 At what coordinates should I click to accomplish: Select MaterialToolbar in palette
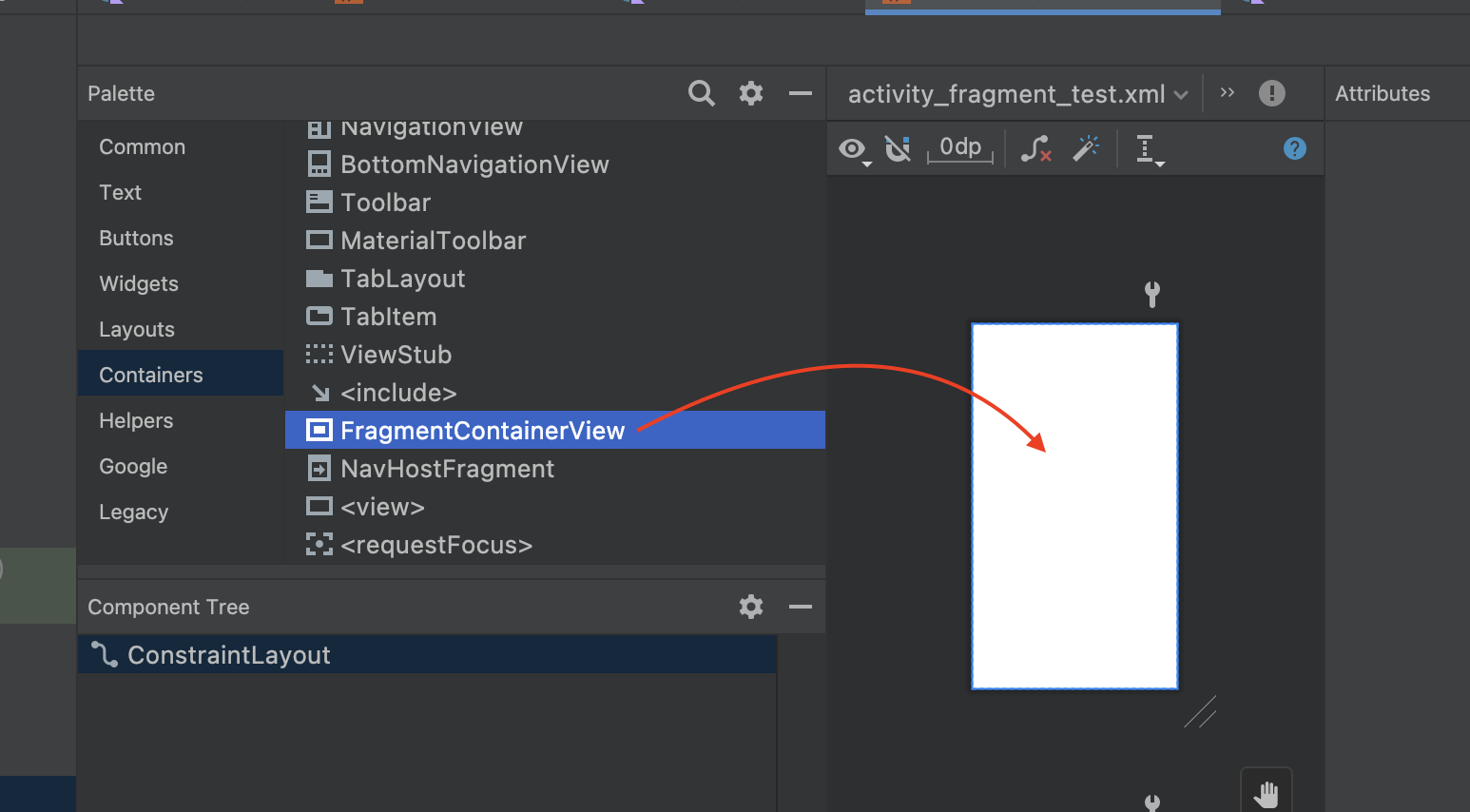point(554,241)
